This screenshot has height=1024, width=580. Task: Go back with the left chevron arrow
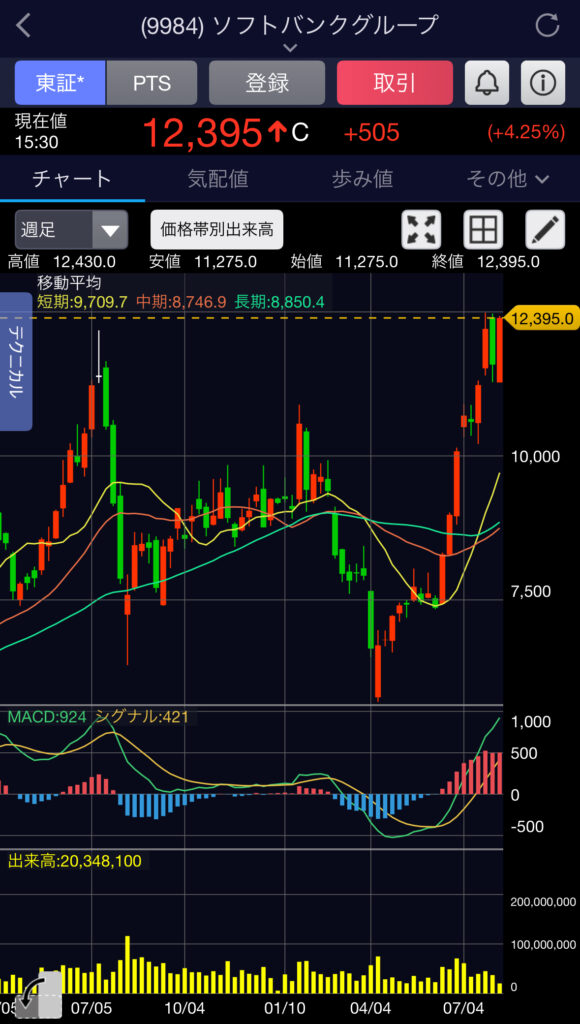pyautogui.click(x=24, y=25)
